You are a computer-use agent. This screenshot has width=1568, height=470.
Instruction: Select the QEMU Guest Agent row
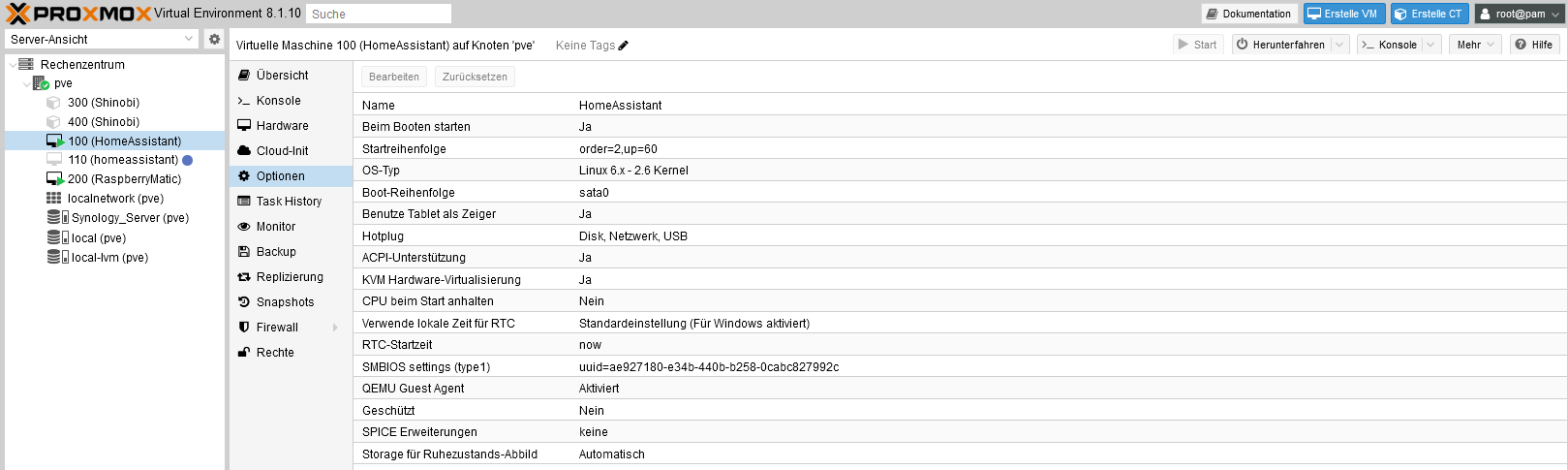click(x=960, y=389)
